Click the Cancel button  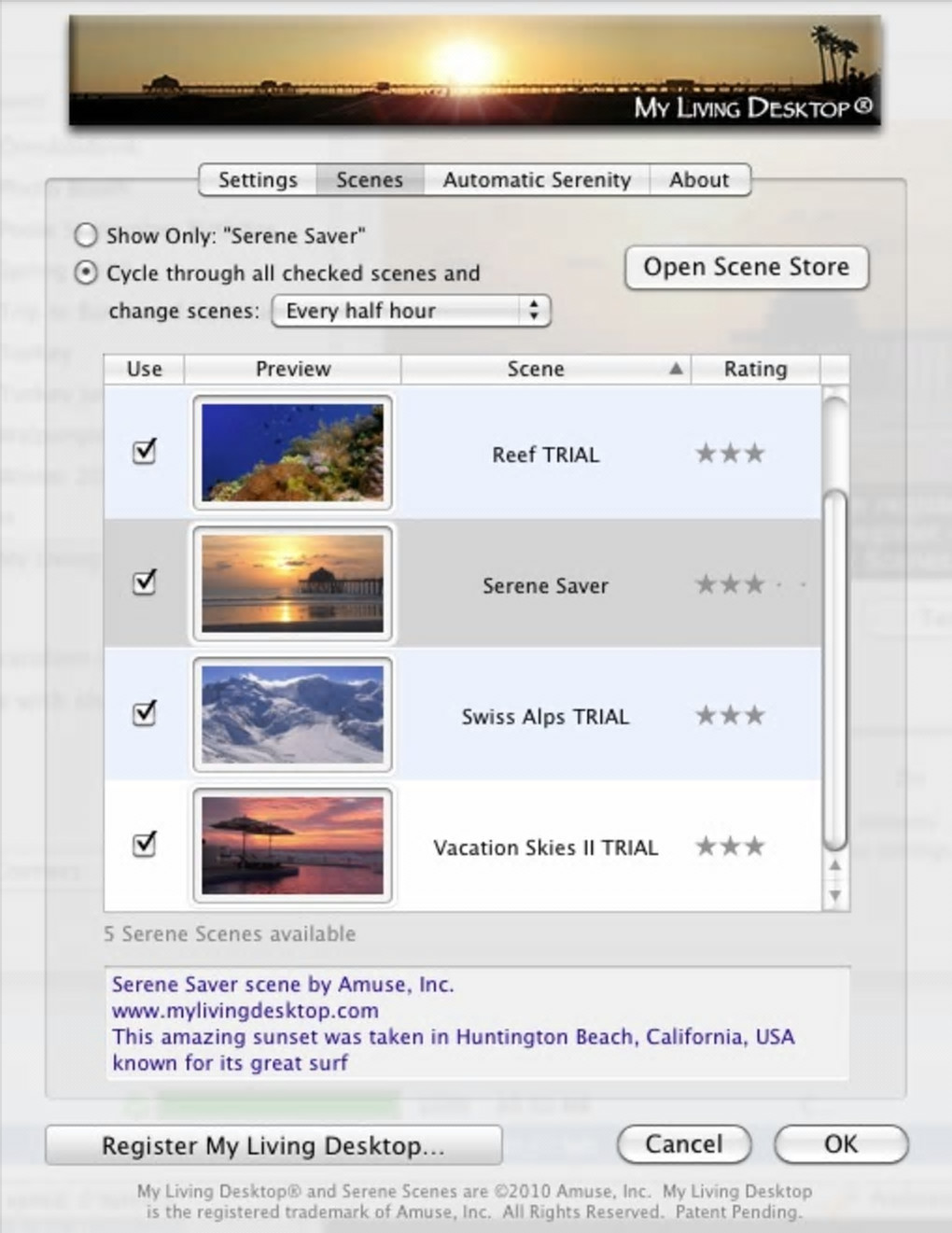[684, 1144]
